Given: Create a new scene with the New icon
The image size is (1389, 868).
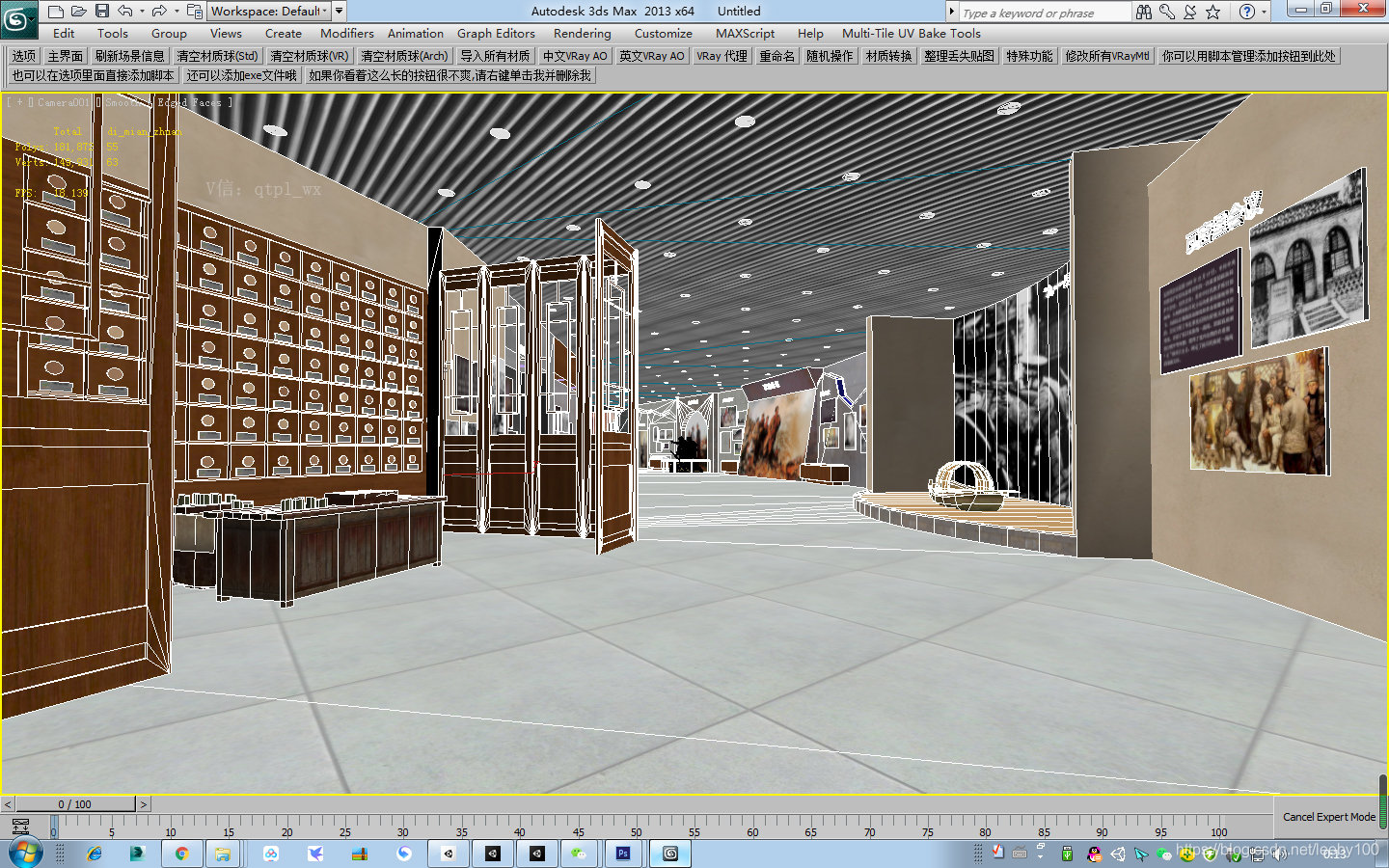Looking at the screenshot, I should point(55,11).
